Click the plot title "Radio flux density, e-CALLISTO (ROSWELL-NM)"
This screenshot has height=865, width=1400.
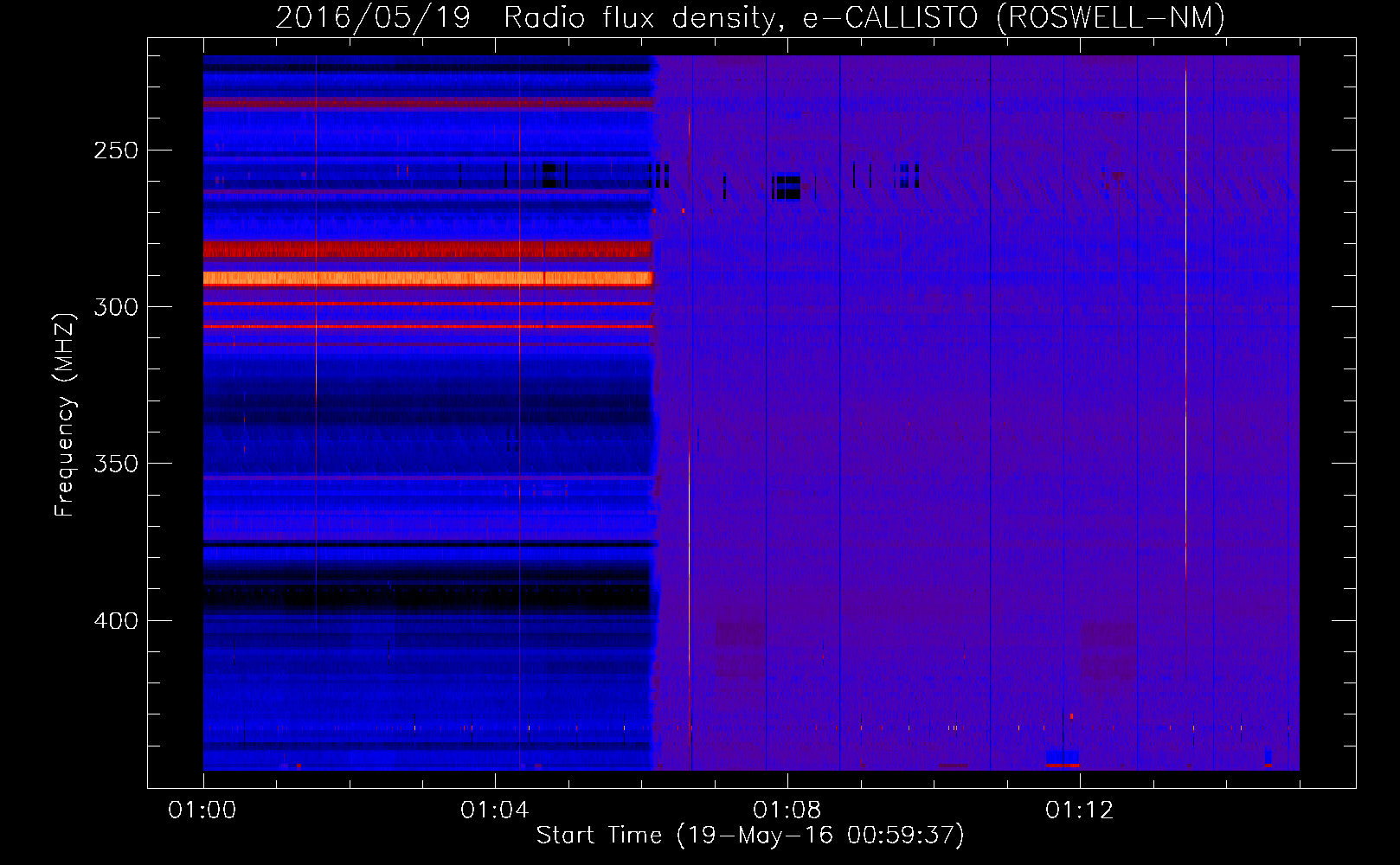[x=864, y=17]
